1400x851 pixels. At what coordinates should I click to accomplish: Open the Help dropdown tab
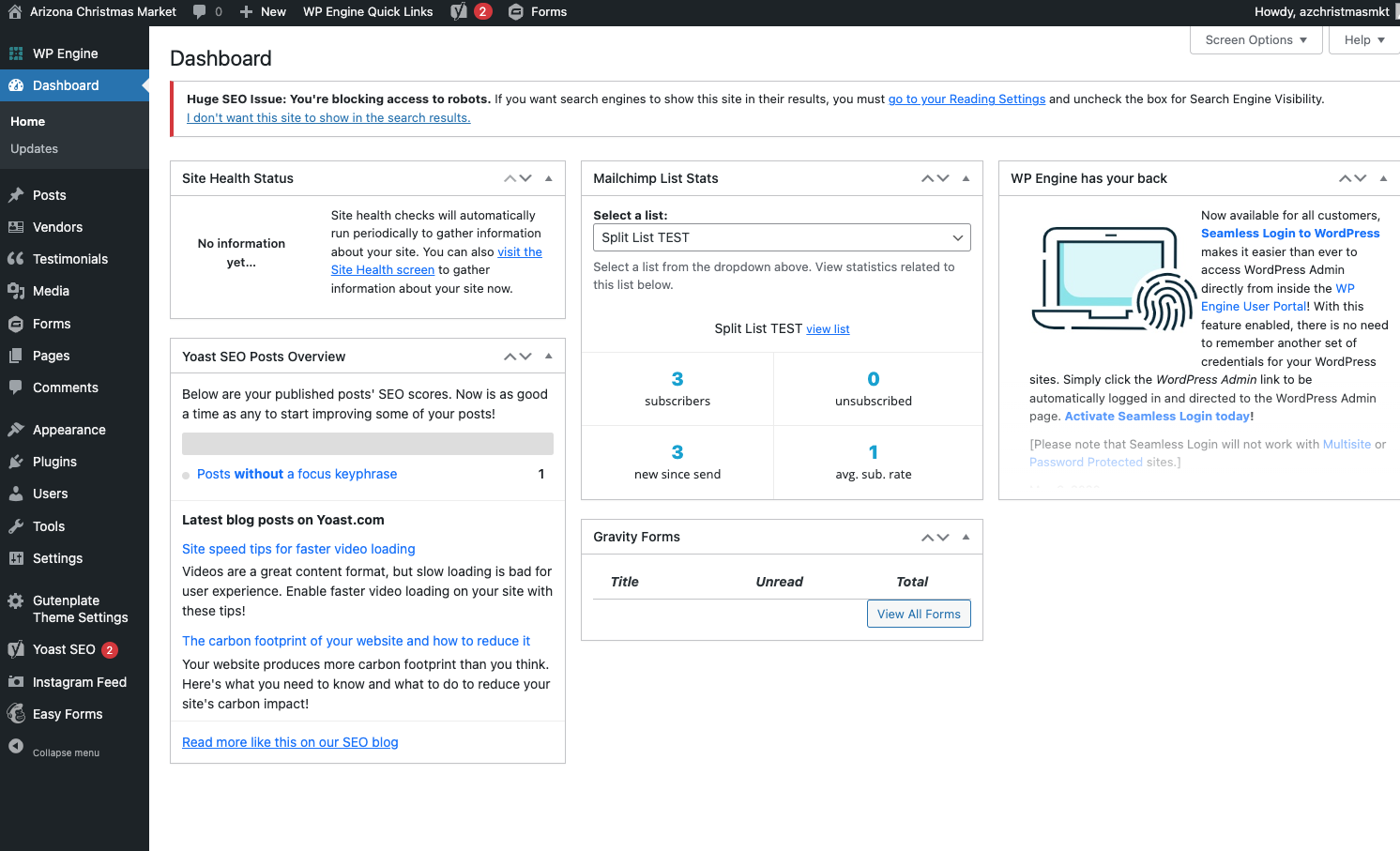click(1364, 40)
